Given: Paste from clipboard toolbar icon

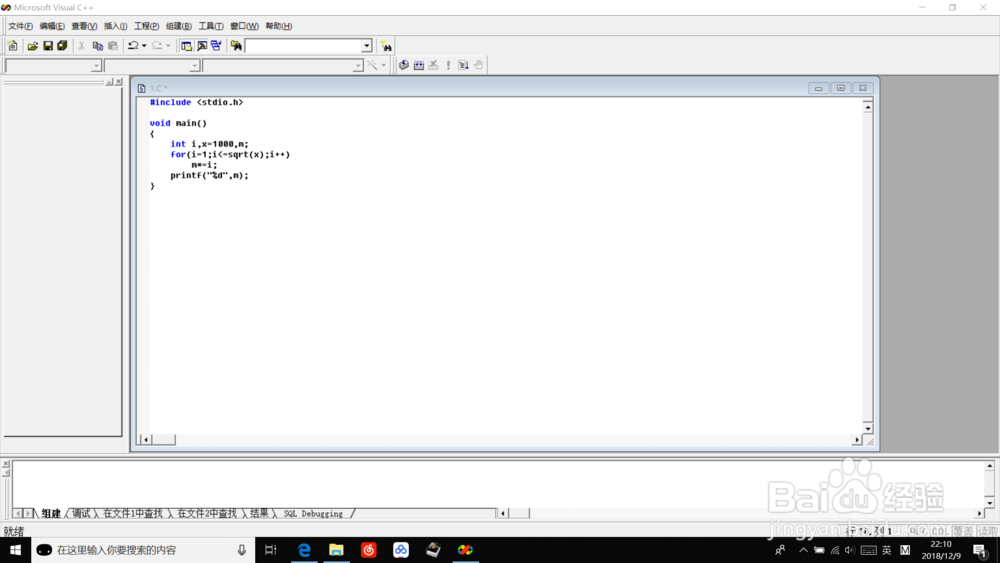Looking at the screenshot, I should [113, 46].
